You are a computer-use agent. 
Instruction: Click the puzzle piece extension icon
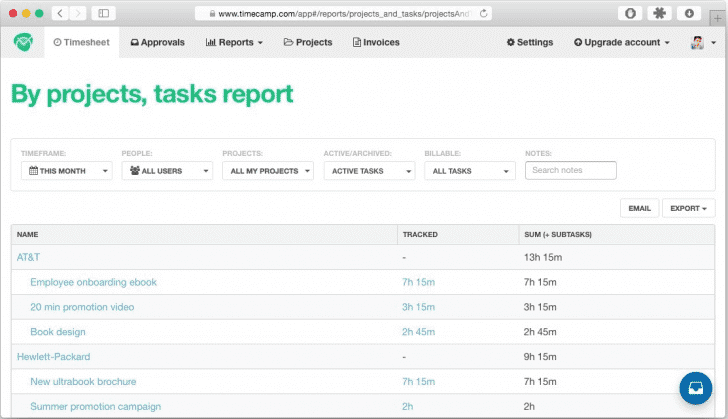click(659, 14)
